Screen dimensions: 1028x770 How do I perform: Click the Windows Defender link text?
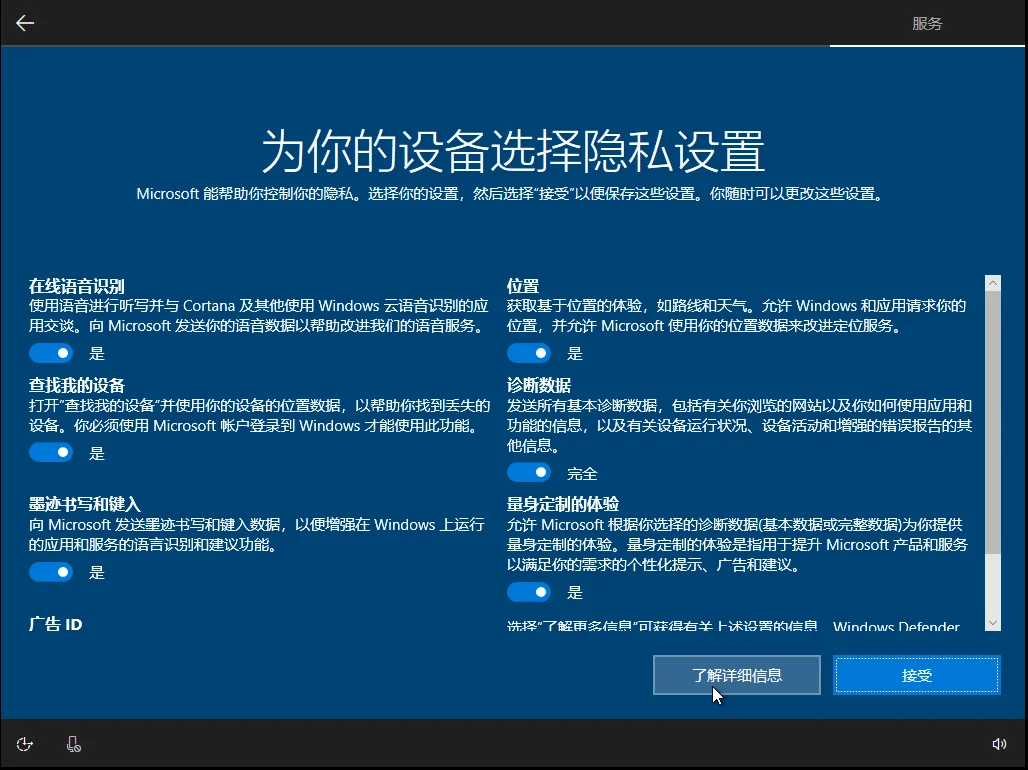(895, 627)
